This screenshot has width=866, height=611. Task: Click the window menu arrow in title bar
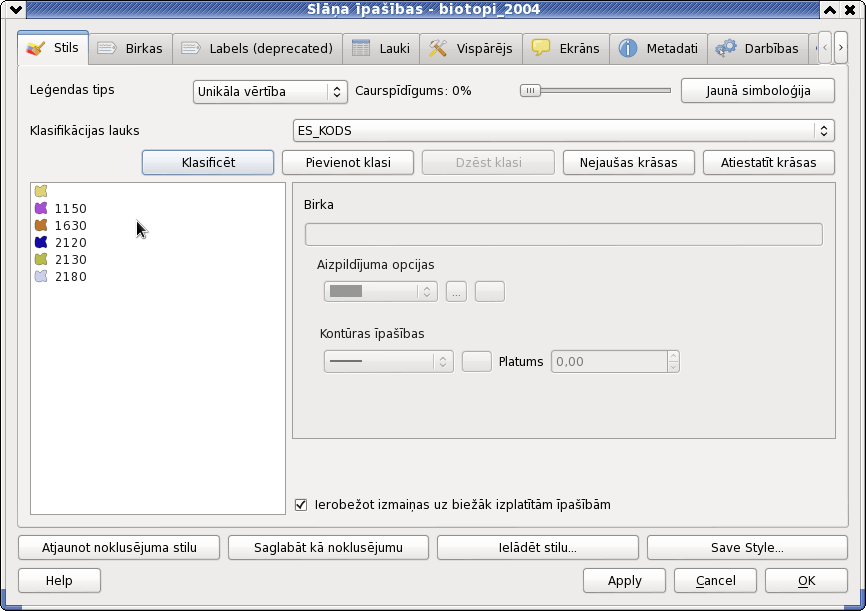pos(15,9)
